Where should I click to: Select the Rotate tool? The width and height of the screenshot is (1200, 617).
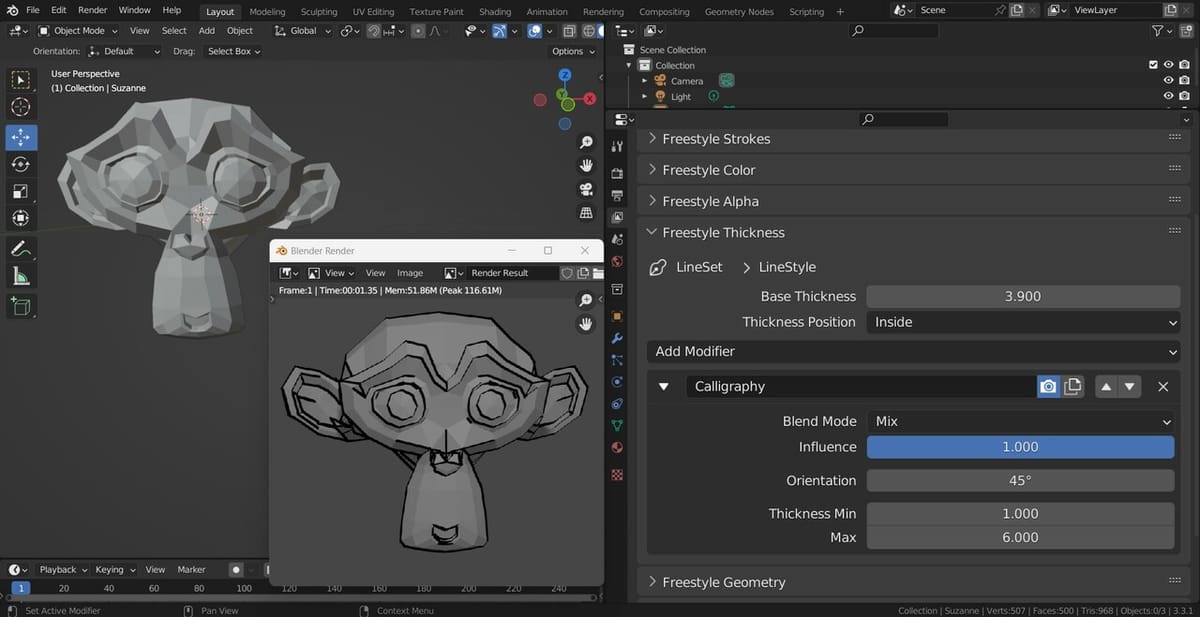pos(20,164)
